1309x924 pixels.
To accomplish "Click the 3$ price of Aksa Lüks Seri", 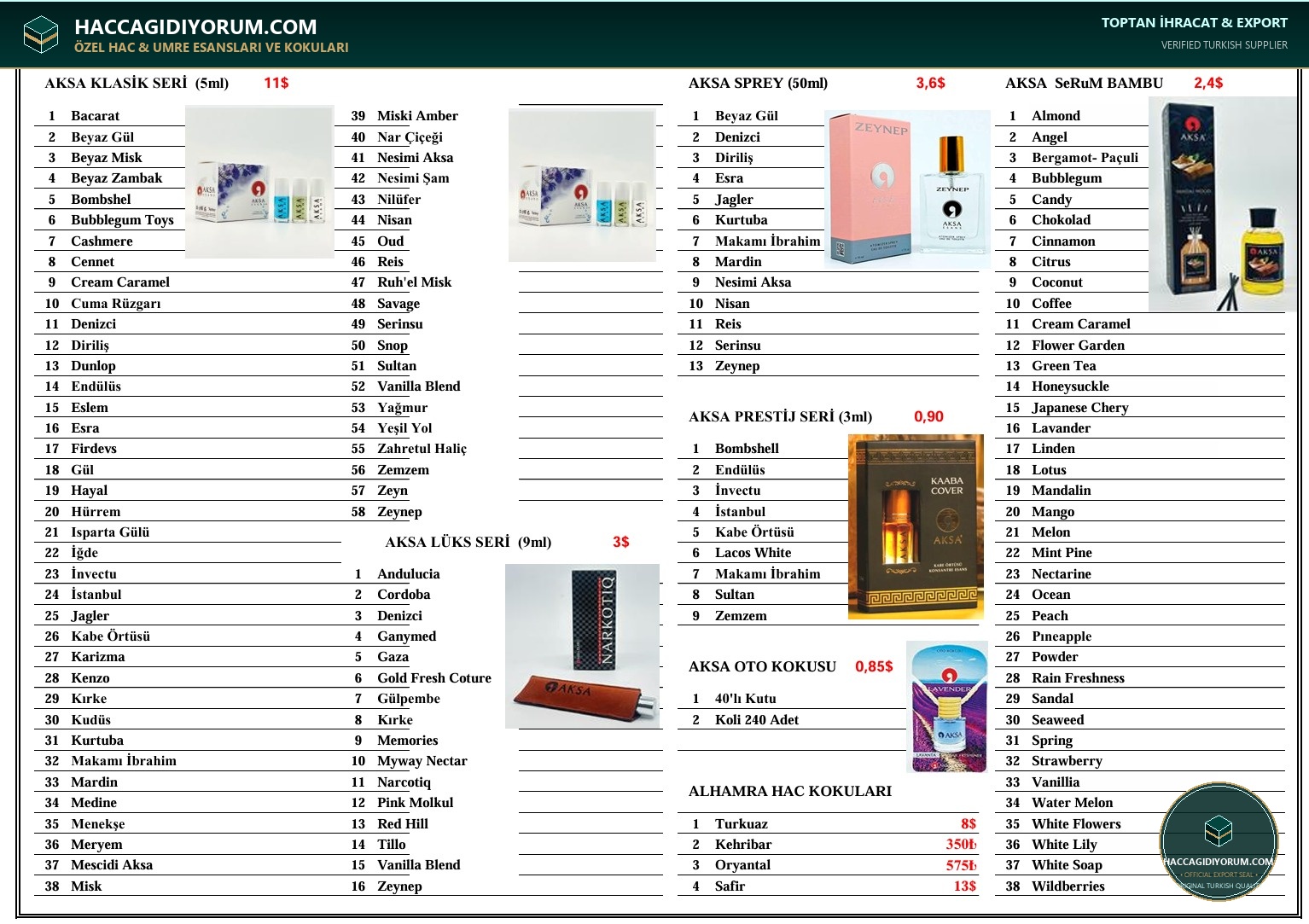I will click(x=620, y=542).
